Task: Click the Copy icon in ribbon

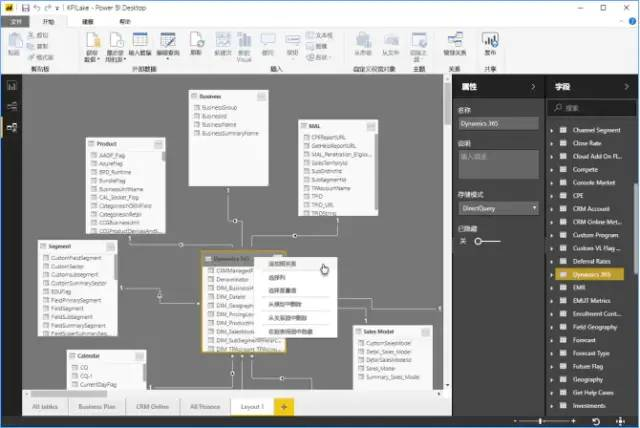Action: tap(31, 46)
